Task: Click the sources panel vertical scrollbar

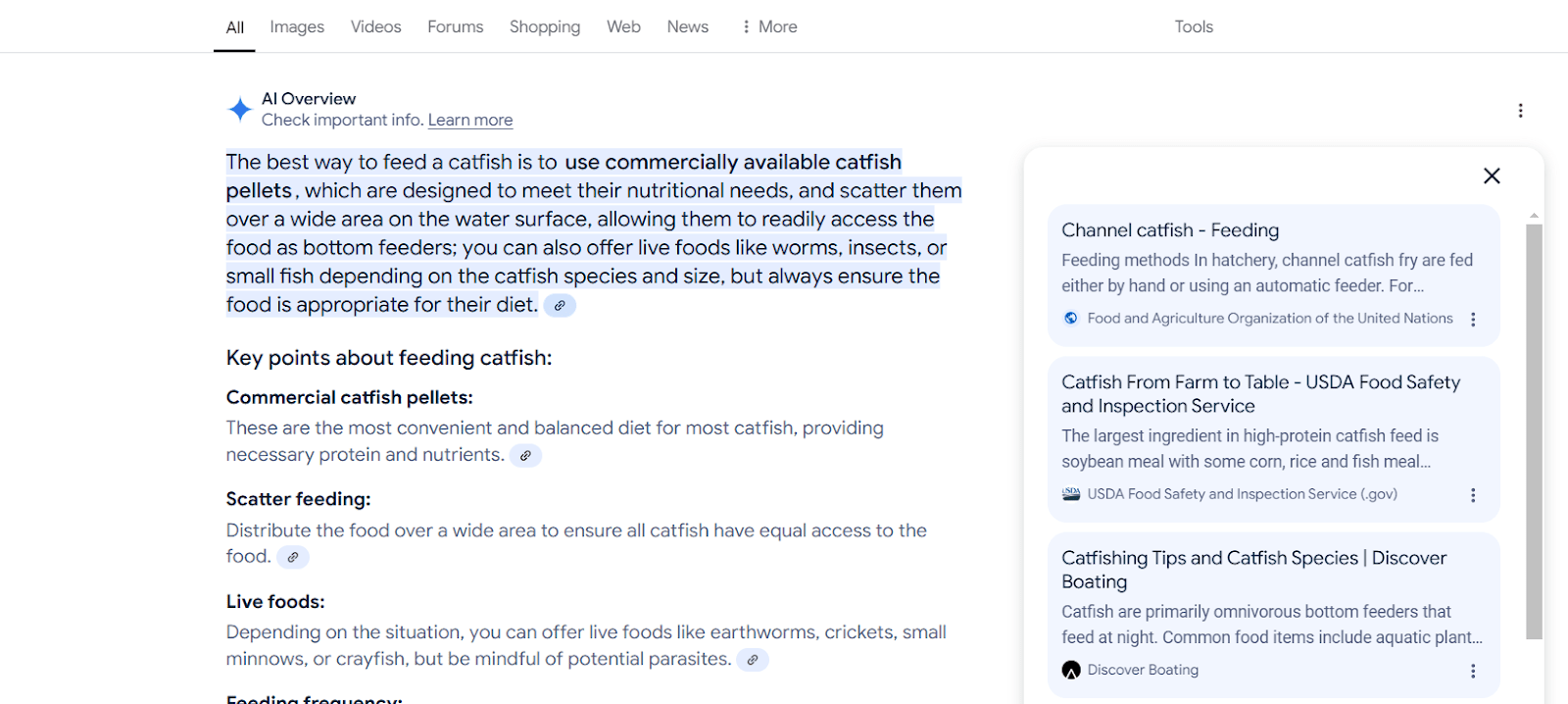Action: pyautogui.click(x=1534, y=431)
